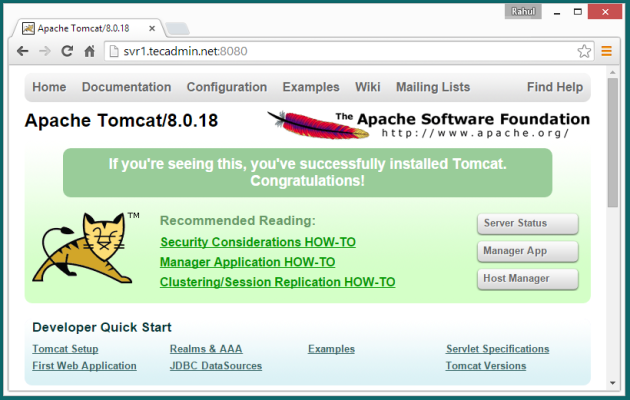This screenshot has height=400, width=630.
Task: Click the Apache feather logo
Action: (300, 124)
